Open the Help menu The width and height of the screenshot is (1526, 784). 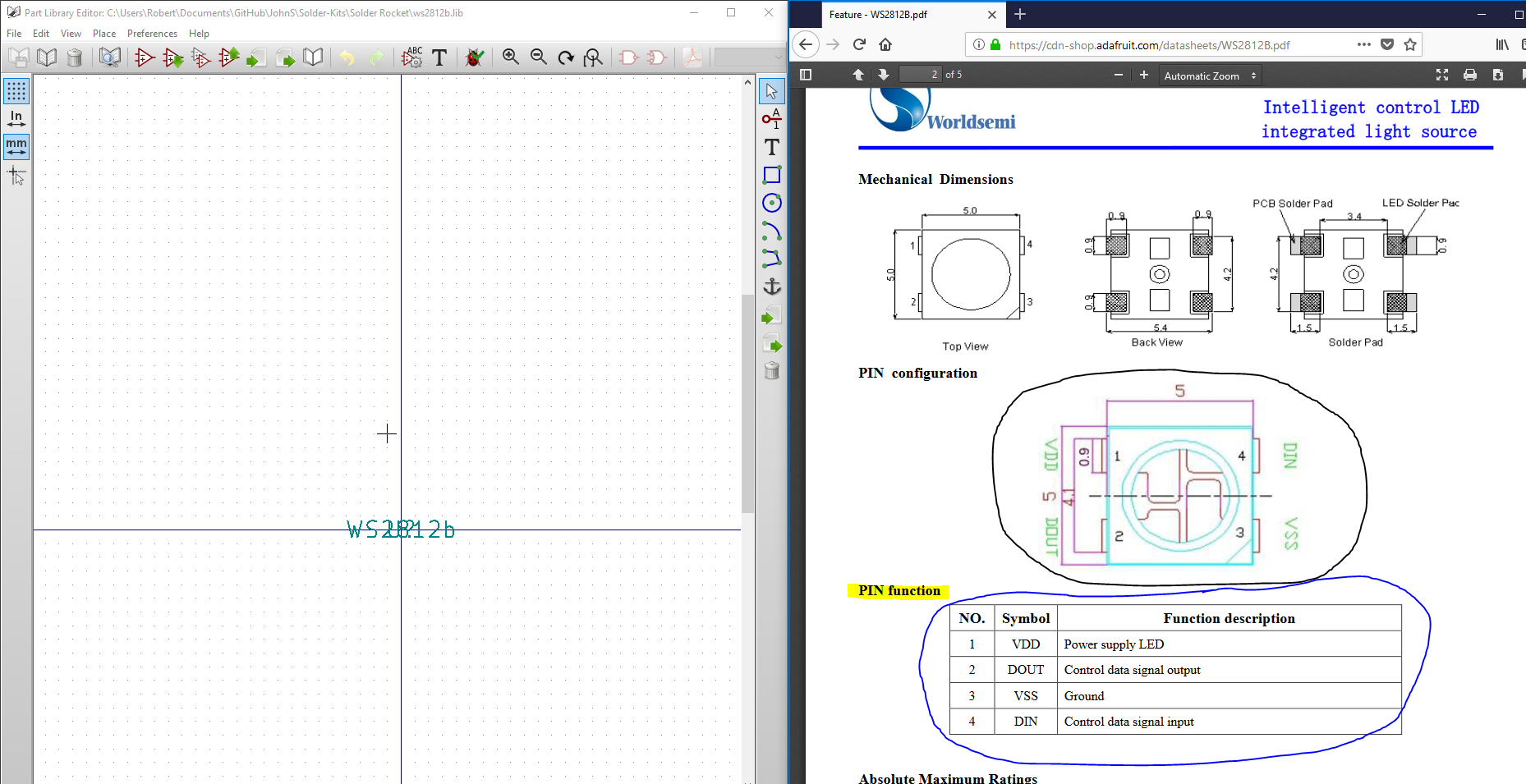[199, 34]
